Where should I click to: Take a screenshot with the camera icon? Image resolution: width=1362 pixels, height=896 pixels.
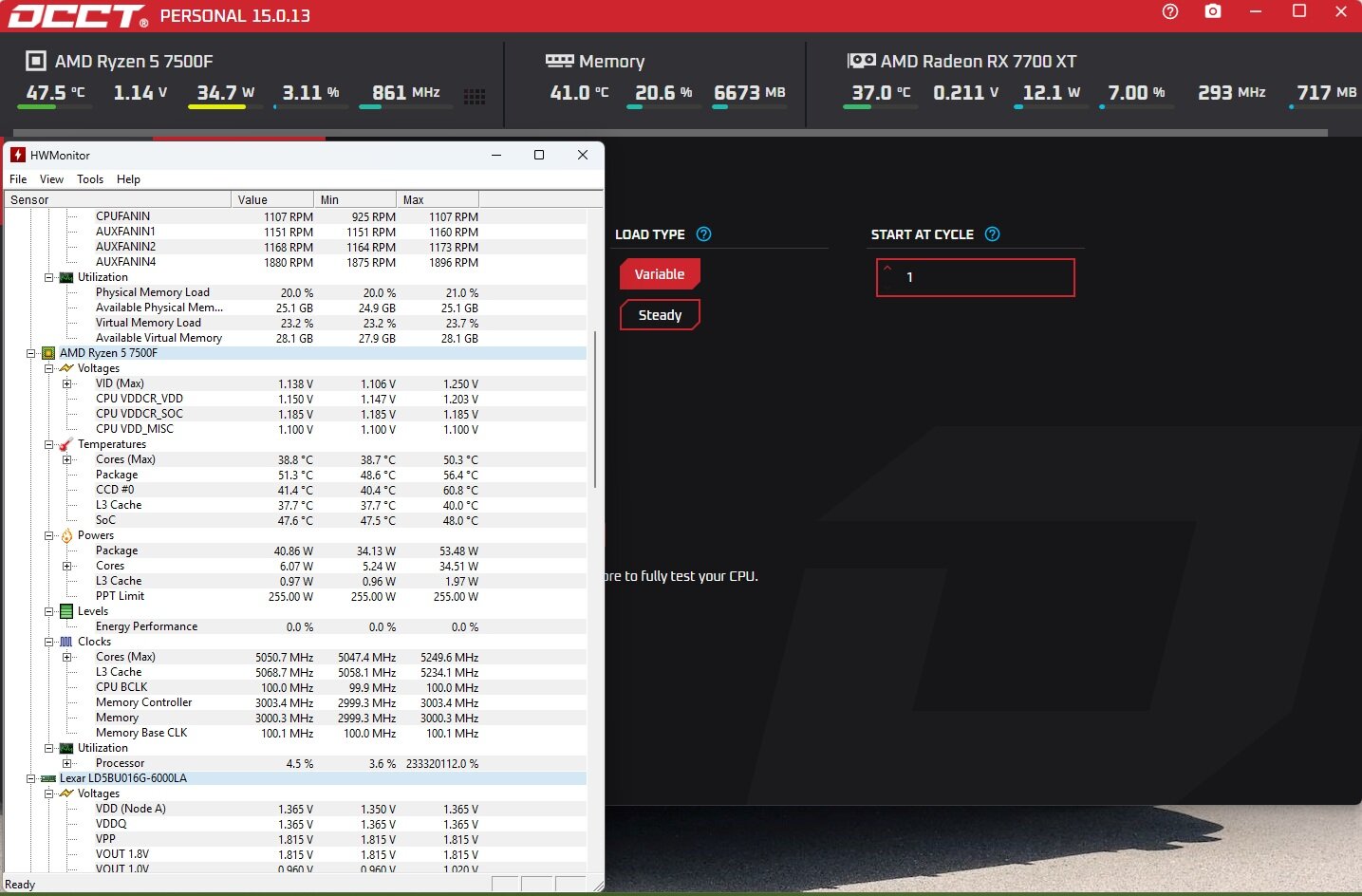[x=1213, y=11]
